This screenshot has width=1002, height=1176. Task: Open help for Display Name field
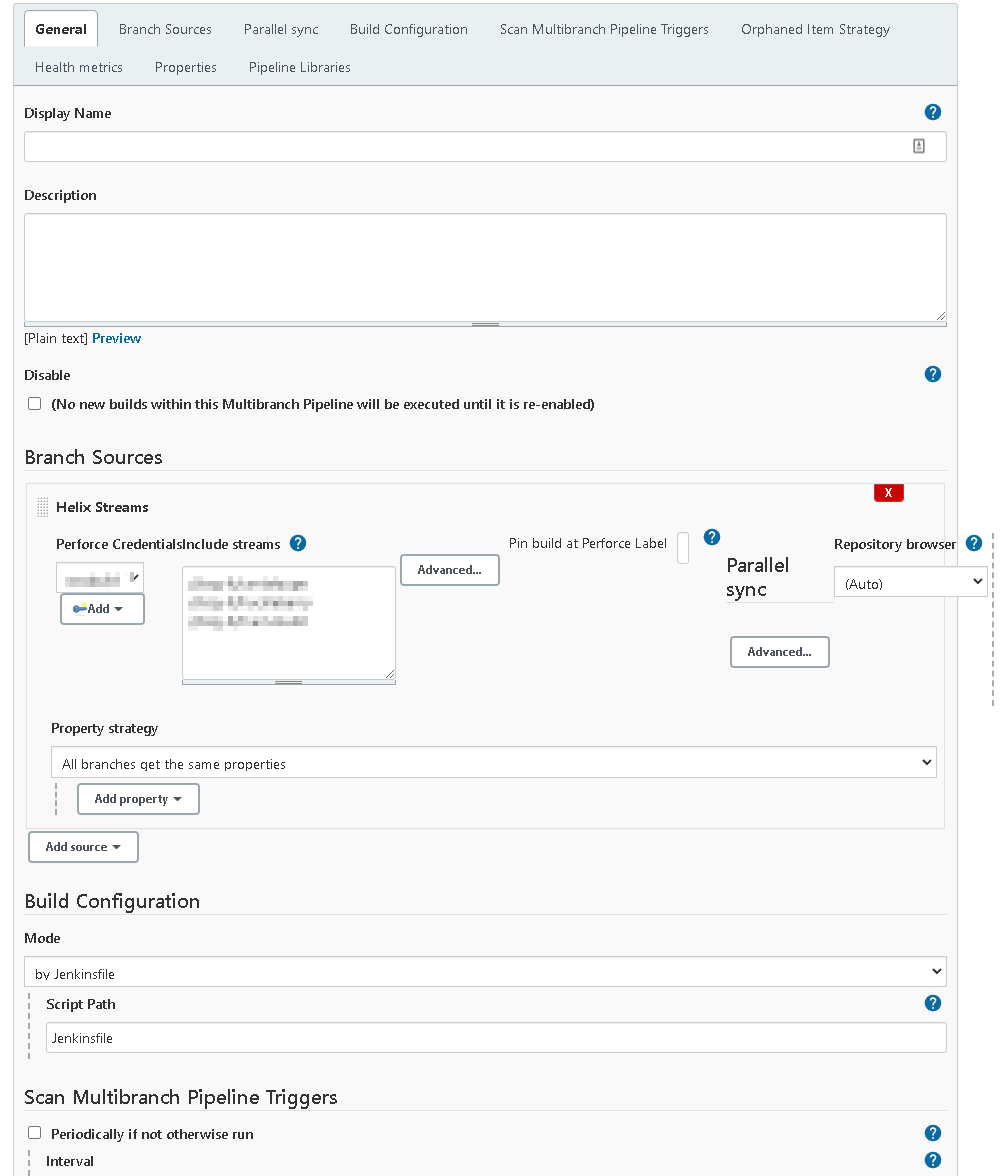pyautogui.click(x=932, y=112)
